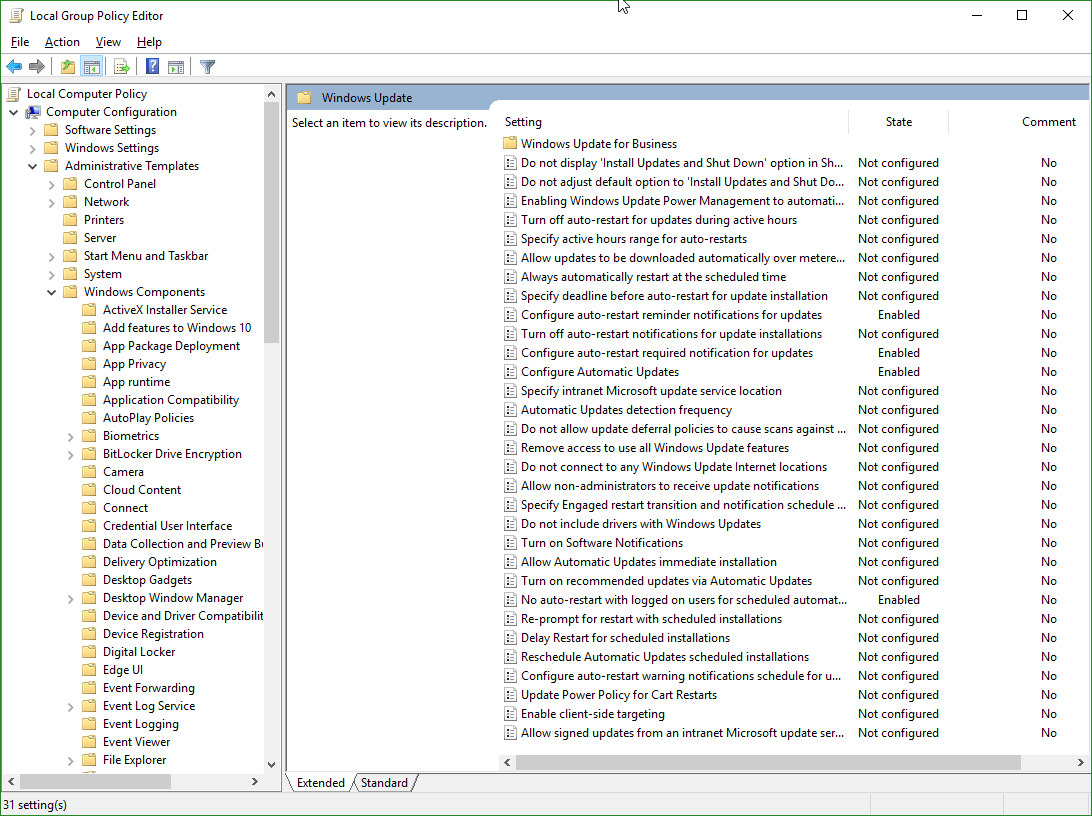Click the Filter funnel toolbar icon
Viewport: 1092px width, 816px height.
point(207,67)
